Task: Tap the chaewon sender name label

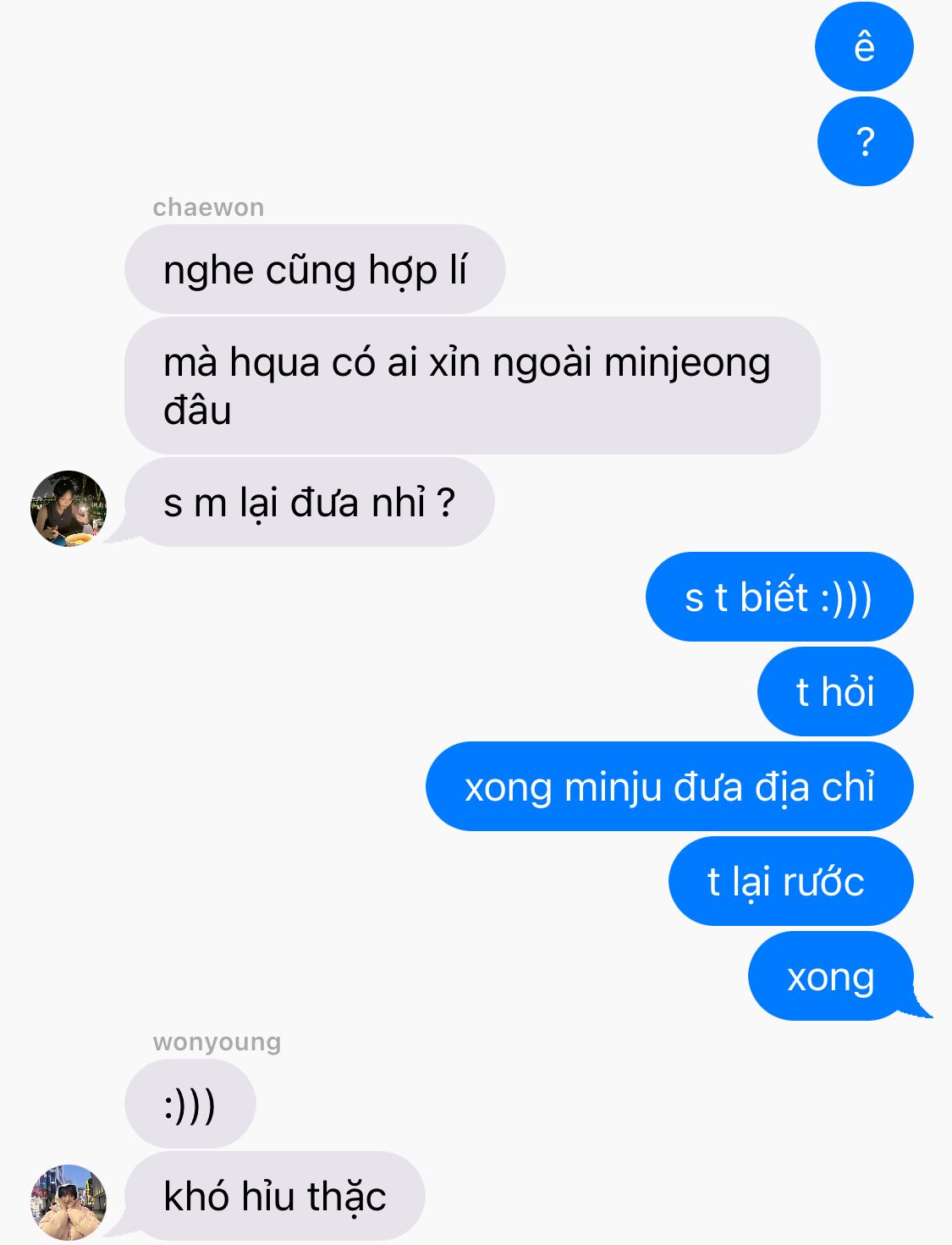Action: (x=208, y=207)
